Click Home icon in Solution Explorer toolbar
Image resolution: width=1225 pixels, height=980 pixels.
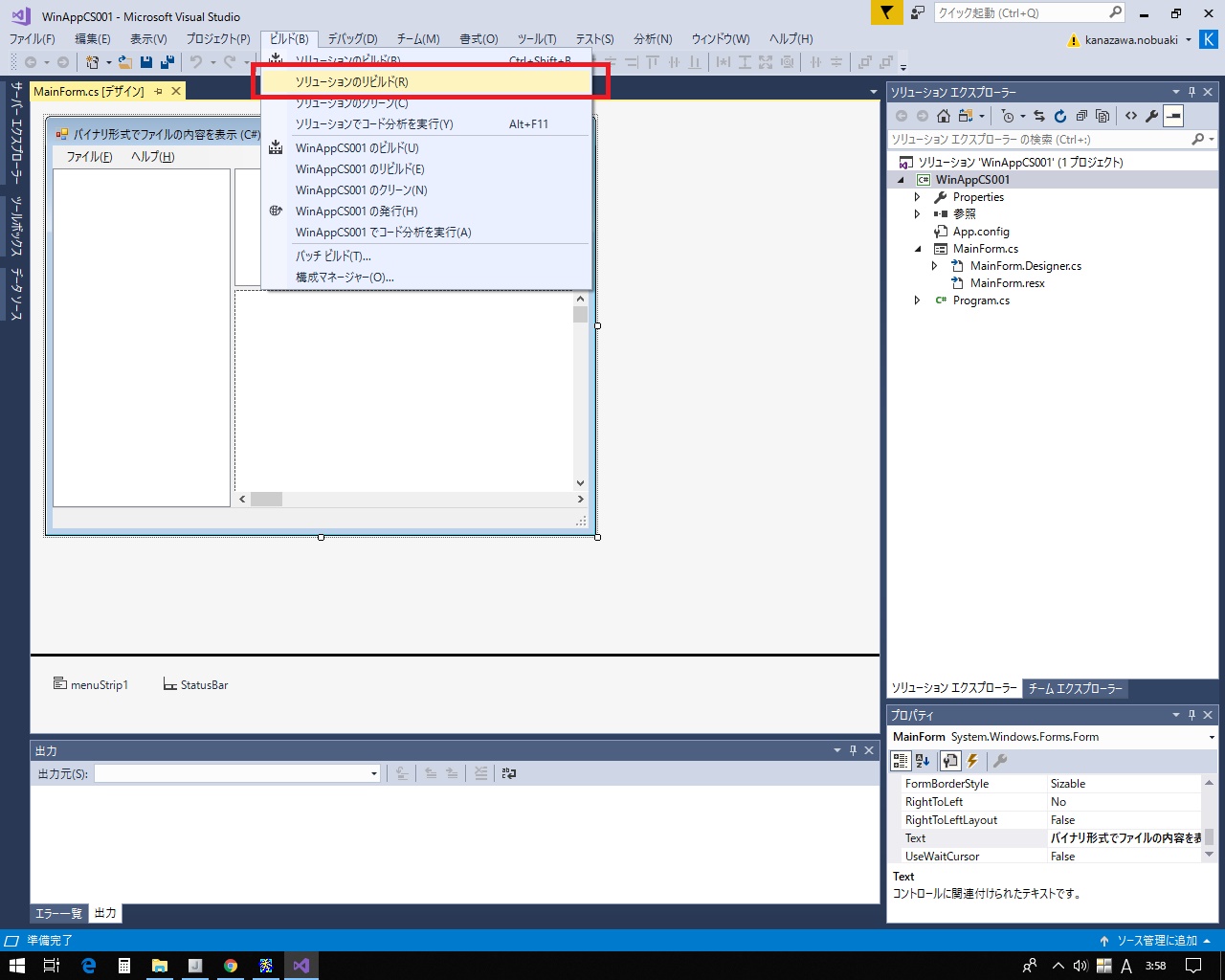click(944, 116)
